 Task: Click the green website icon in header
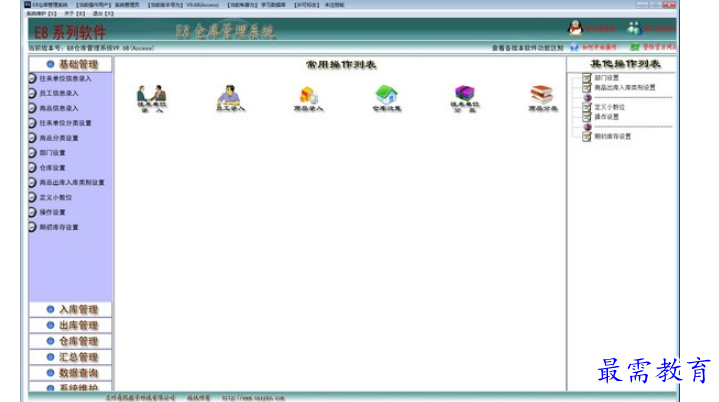(635, 47)
